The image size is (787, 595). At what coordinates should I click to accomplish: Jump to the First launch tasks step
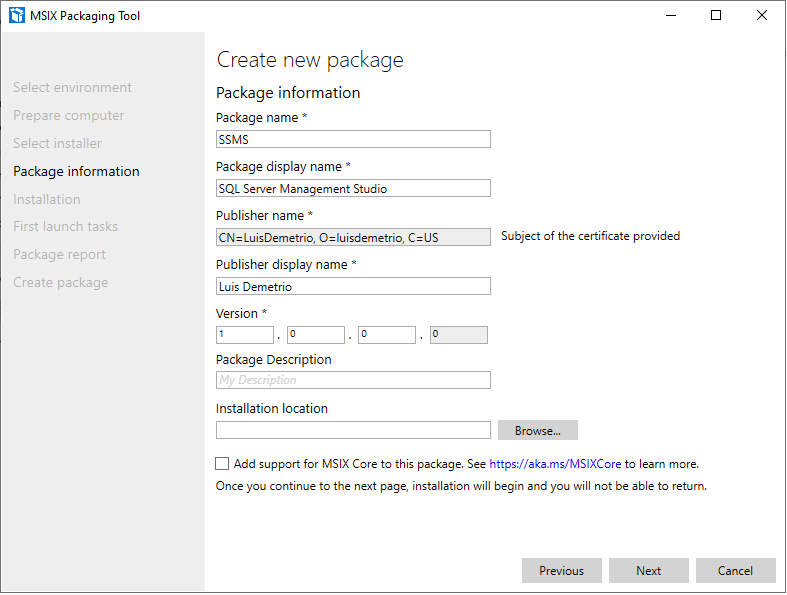pyautogui.click(x=65, y=226)
